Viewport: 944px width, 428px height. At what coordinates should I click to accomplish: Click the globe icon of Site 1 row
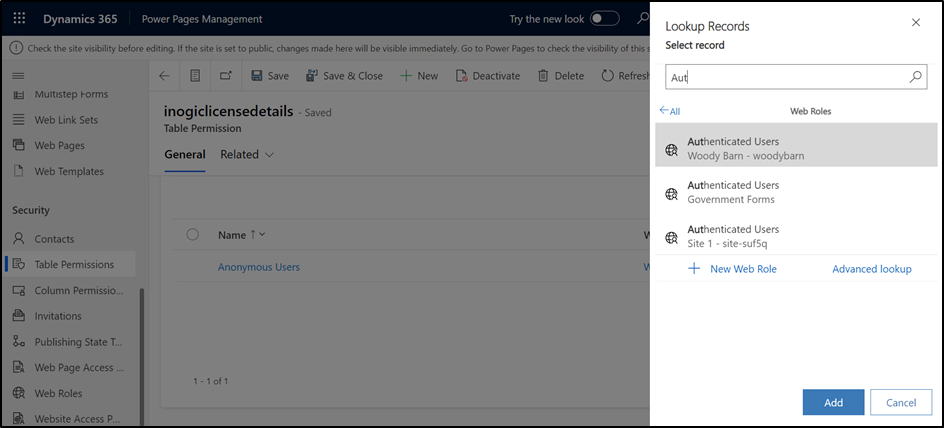[671, 238]
